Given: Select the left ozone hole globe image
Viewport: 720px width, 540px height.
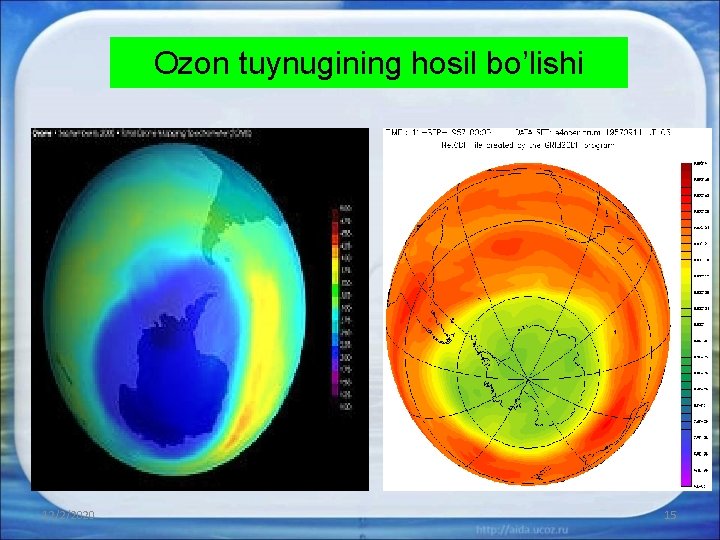Looking at the screenshot, I should click(200, 309).
